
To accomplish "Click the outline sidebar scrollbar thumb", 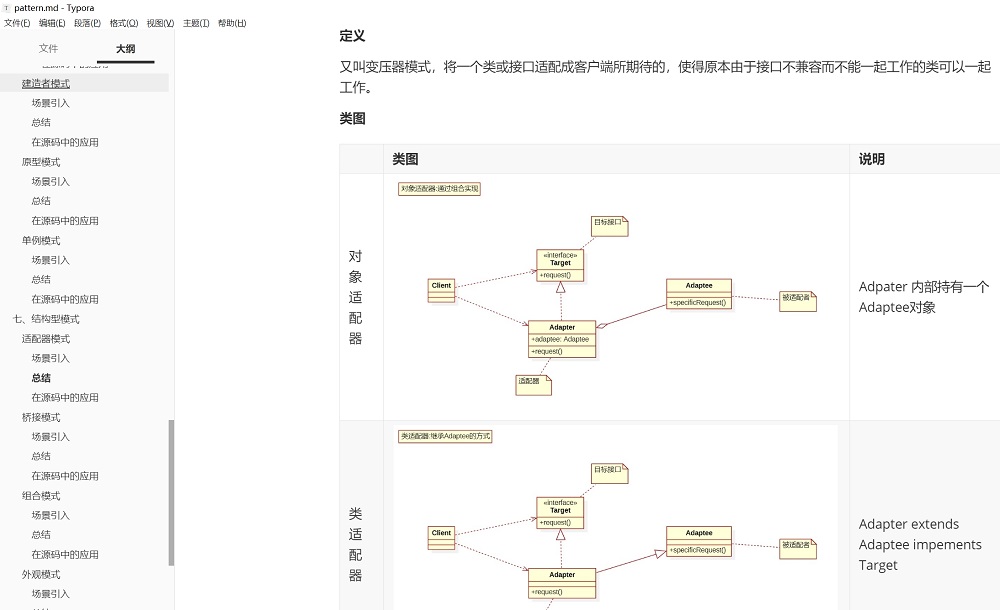I will [x=171, y=492].
